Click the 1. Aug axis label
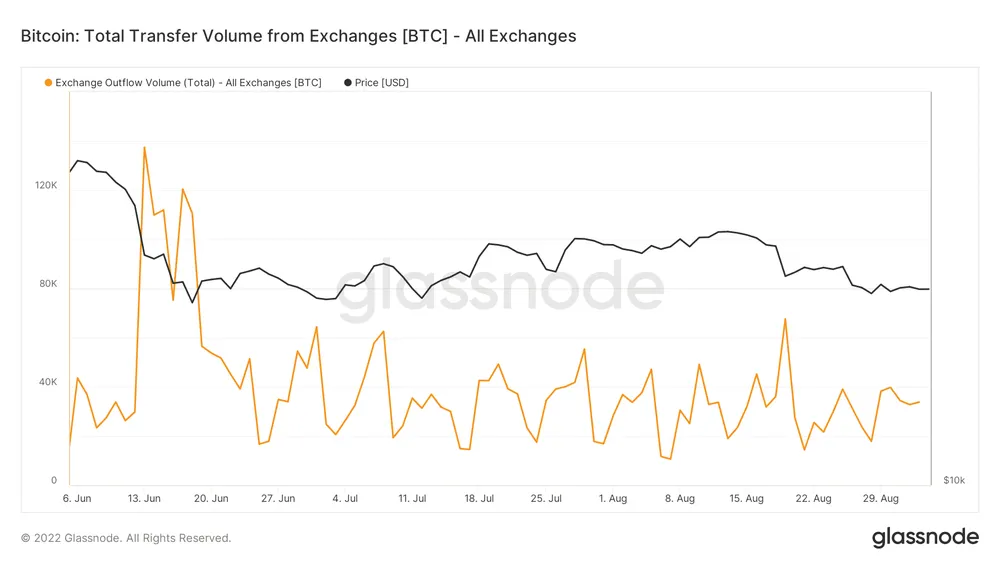This screenshot has height=563, width=1000. pos(613,498)
